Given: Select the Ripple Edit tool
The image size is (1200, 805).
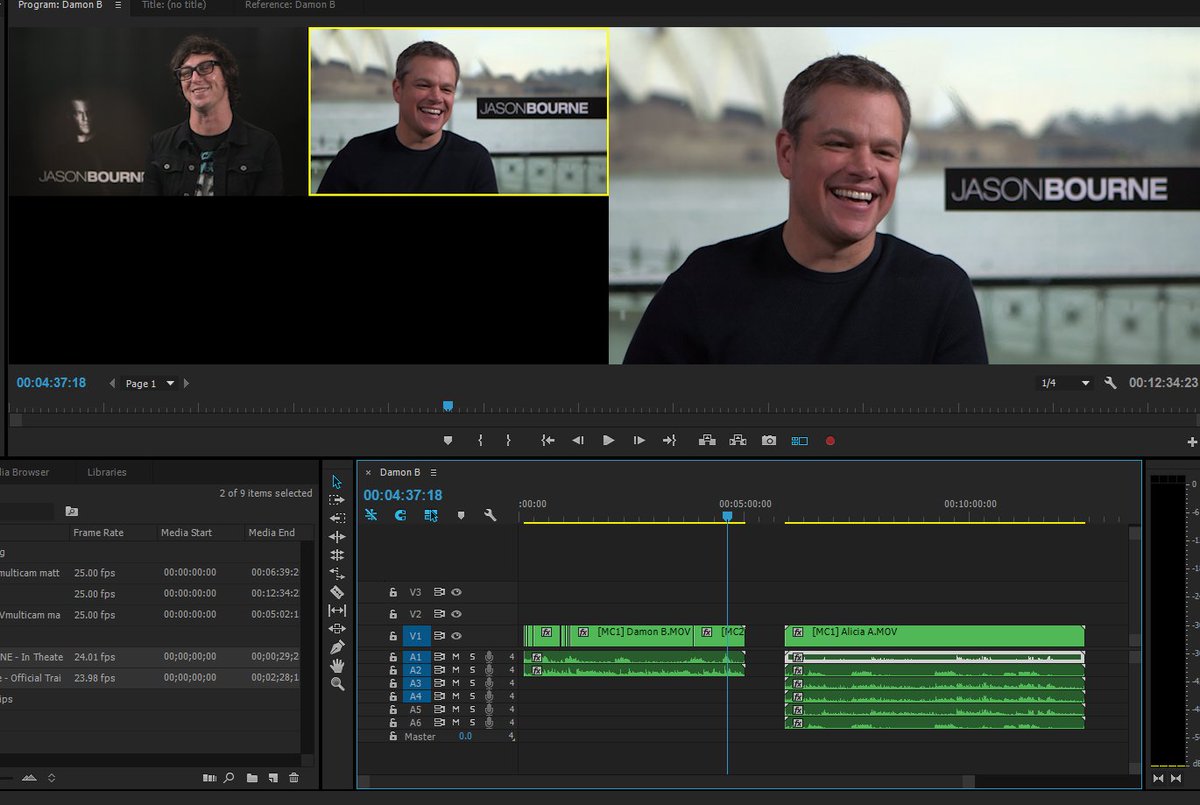Looking at the screenshot, I should tap(337, 537).
